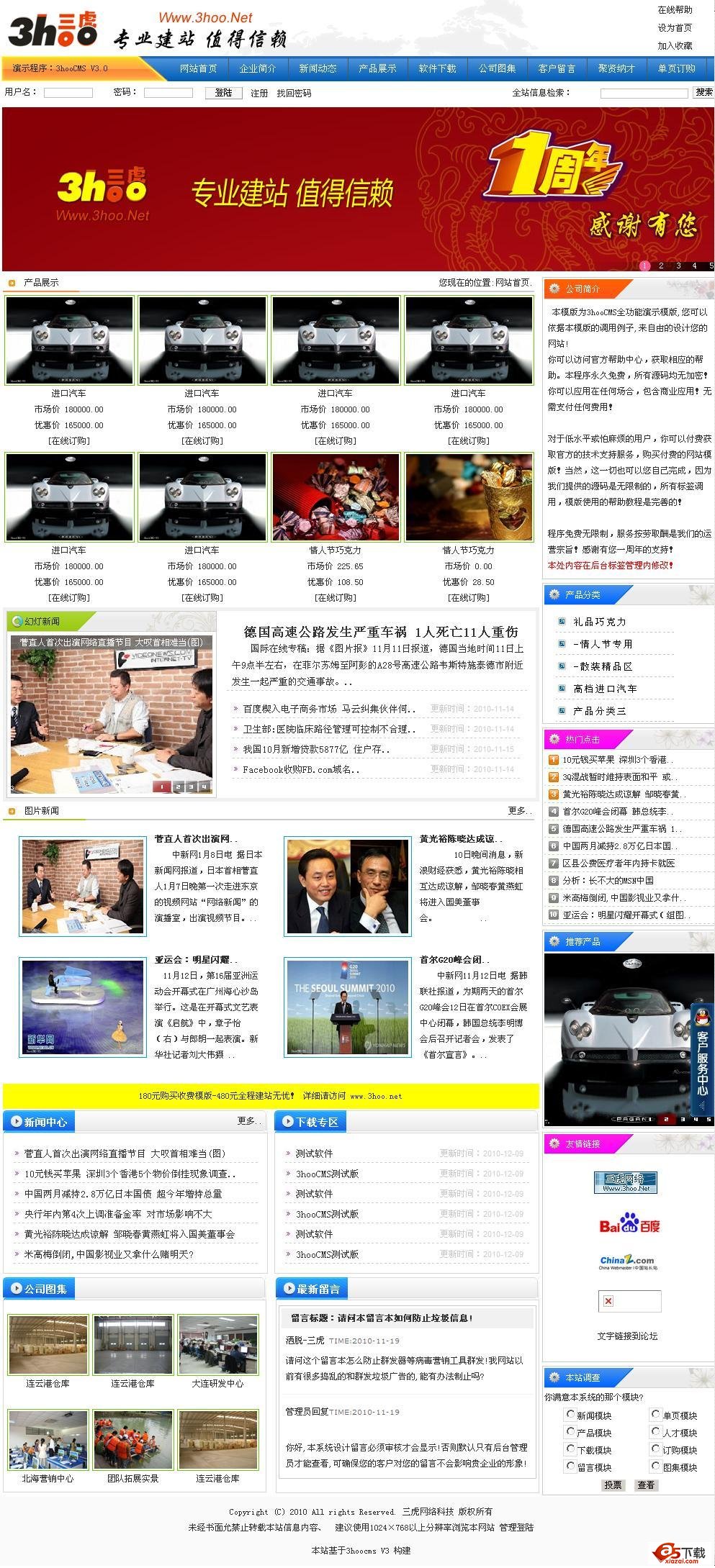Click the 在线帮助 link at top right
Image resolution: width=715 pixels, height=1568 pixels.
click(x=675, y=10)
